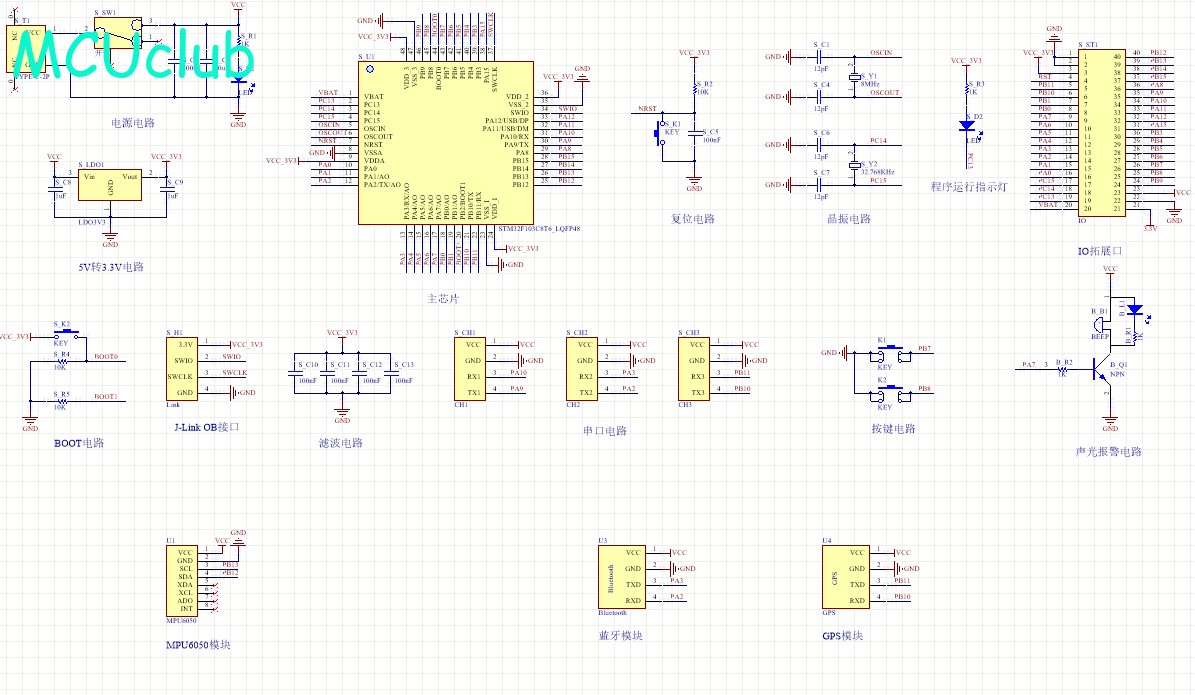The image size is (1195, 695).
Task: Click the PC14 net label in crystal circuit
Action: click(879, 141)
